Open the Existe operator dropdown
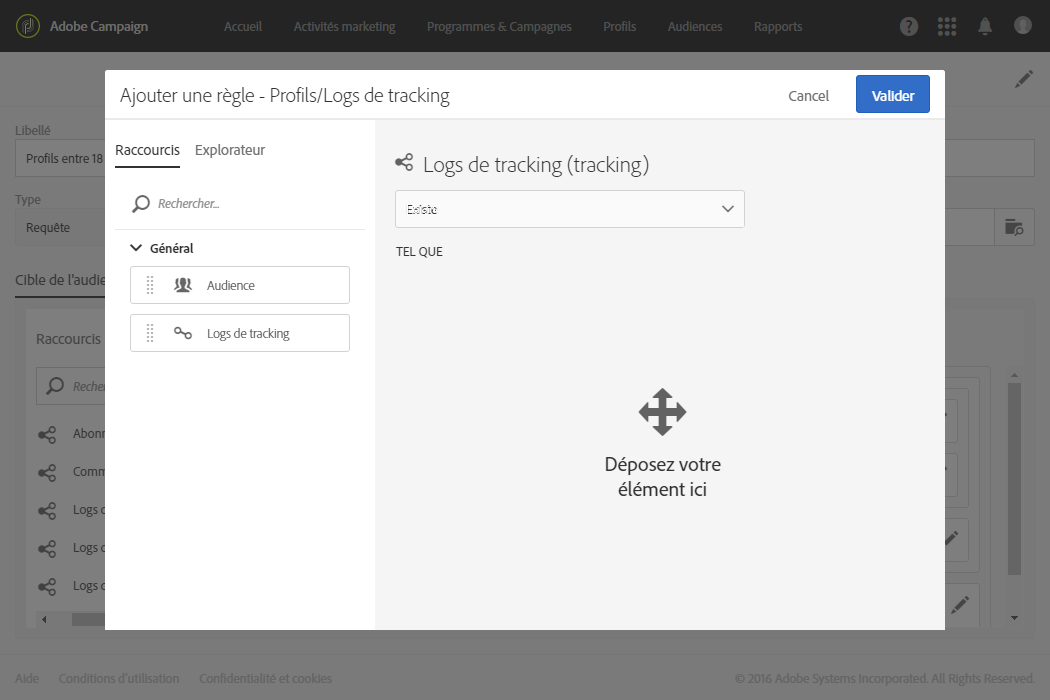The width and height of the screenshot is (1050, 700). (570, 209)
